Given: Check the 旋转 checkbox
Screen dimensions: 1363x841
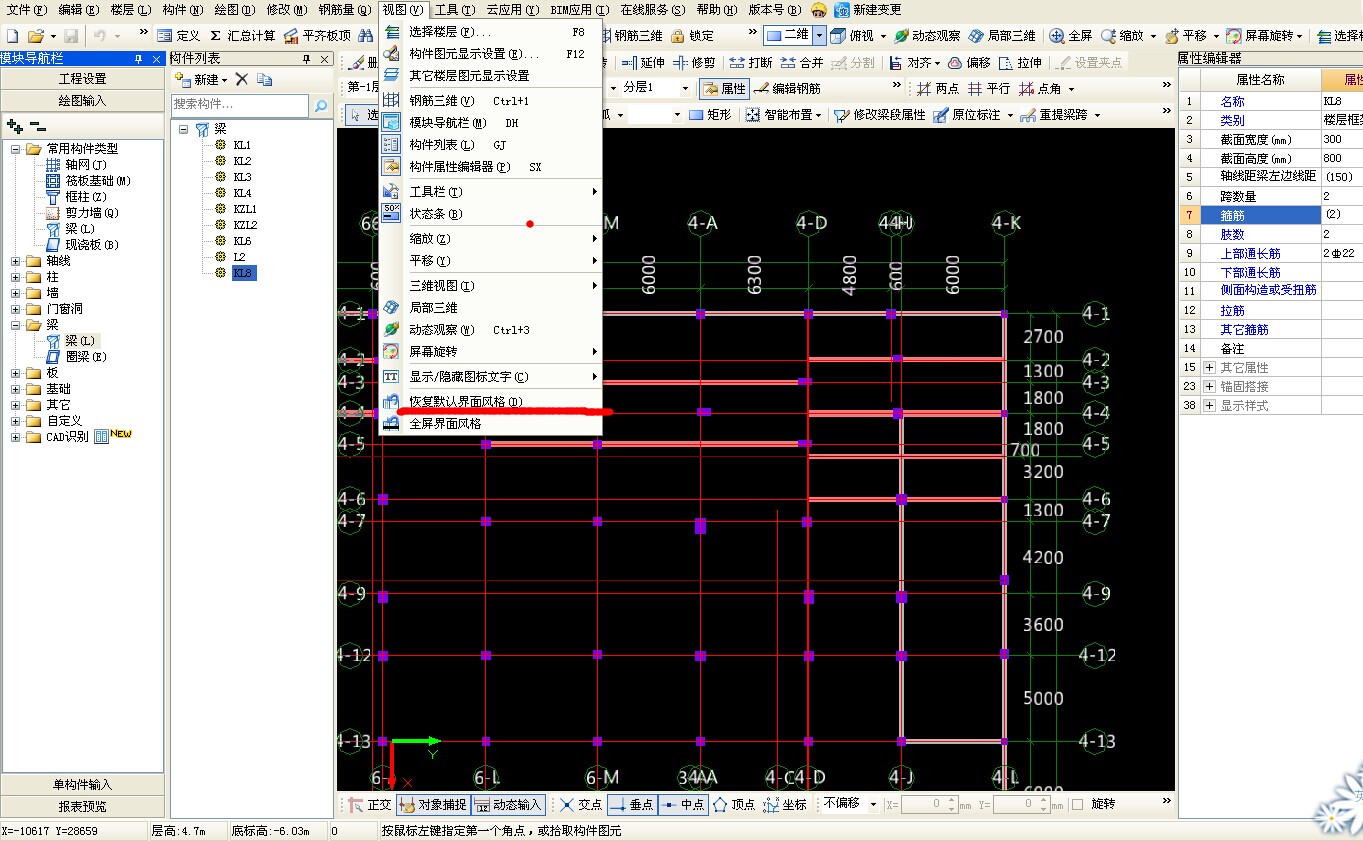Looking at the screenshot, I should pos(1077,804).
